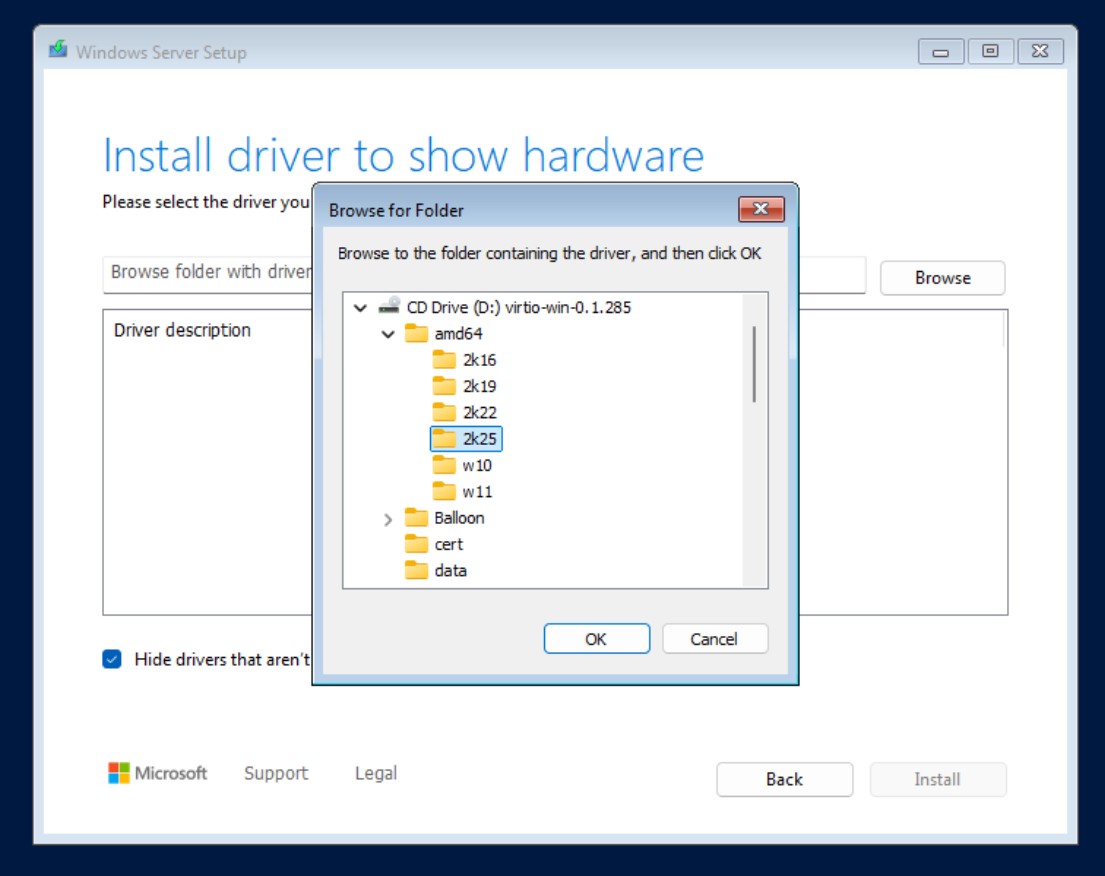Screen dimensions: 1105x876
Task: Click the w10 folder icon
Action: (x=444, y=465)
